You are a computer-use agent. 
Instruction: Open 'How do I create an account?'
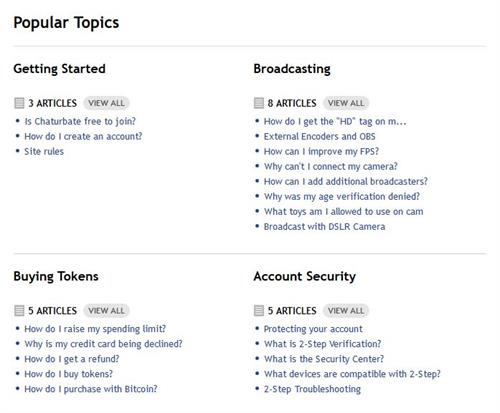pos(83,136)
